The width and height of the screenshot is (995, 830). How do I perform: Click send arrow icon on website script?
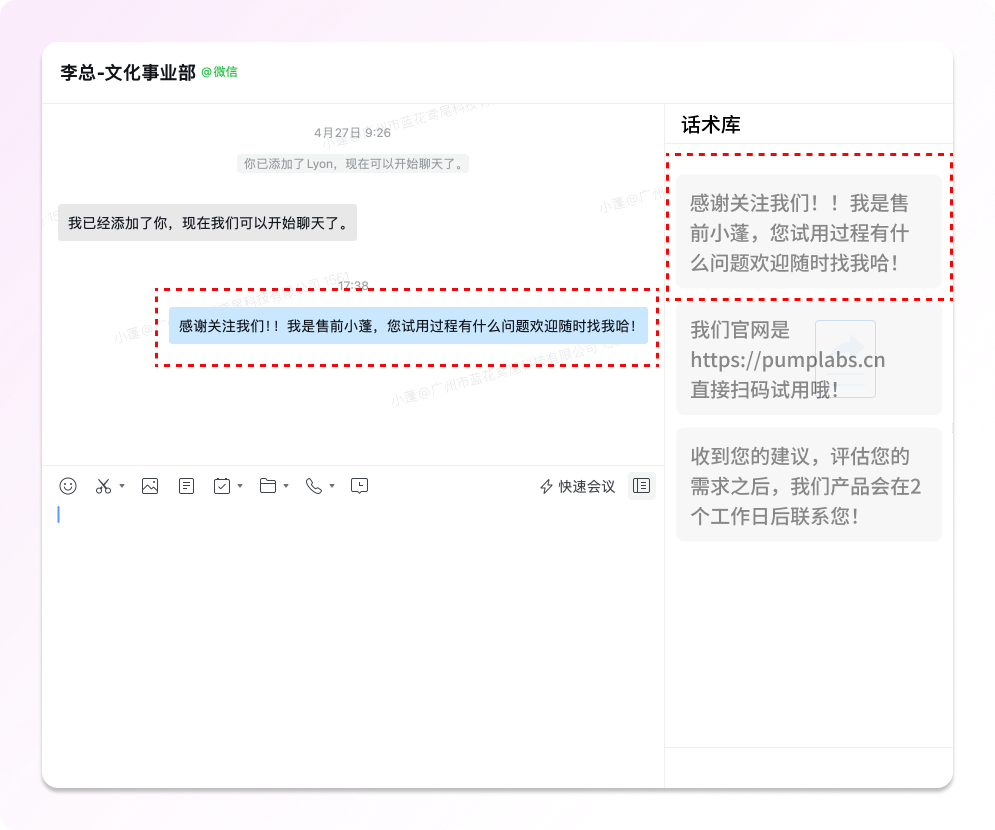pos(845,359)
